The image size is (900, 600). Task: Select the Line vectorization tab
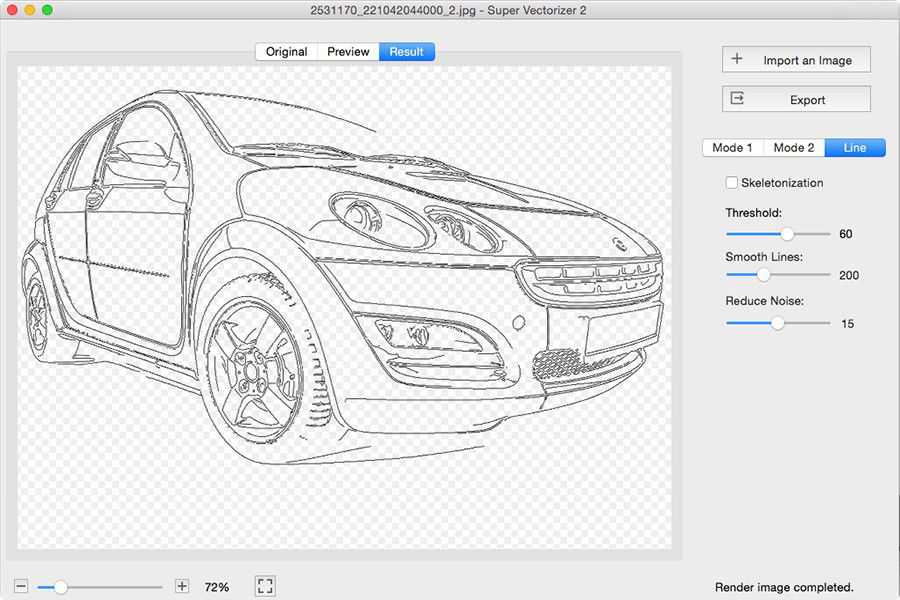pos(855,147)
